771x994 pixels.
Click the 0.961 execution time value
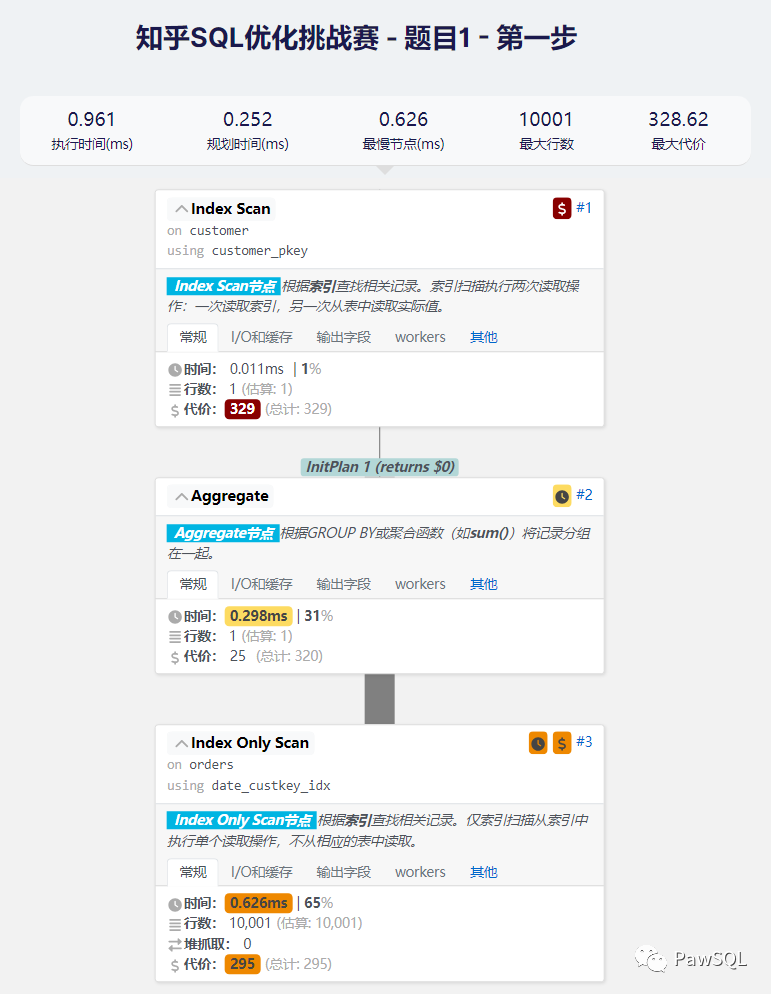point(91,119)
